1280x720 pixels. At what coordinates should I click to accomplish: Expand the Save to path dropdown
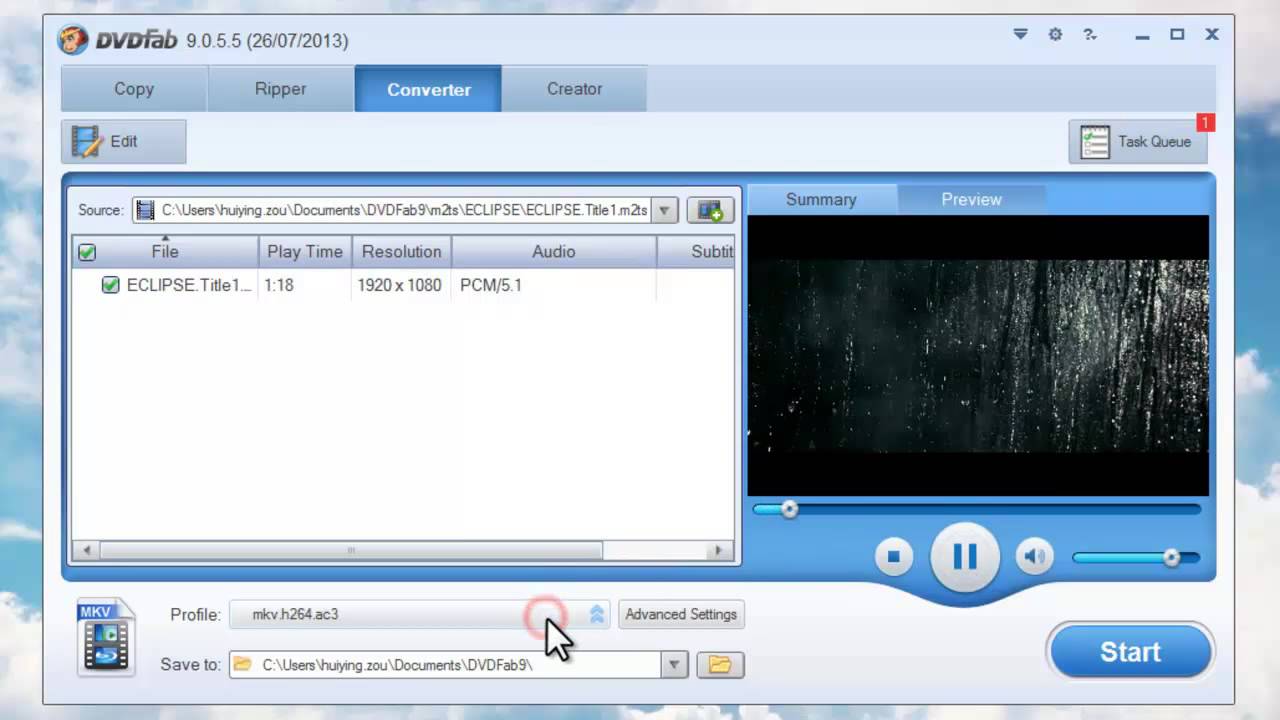[x=674, y=664]
